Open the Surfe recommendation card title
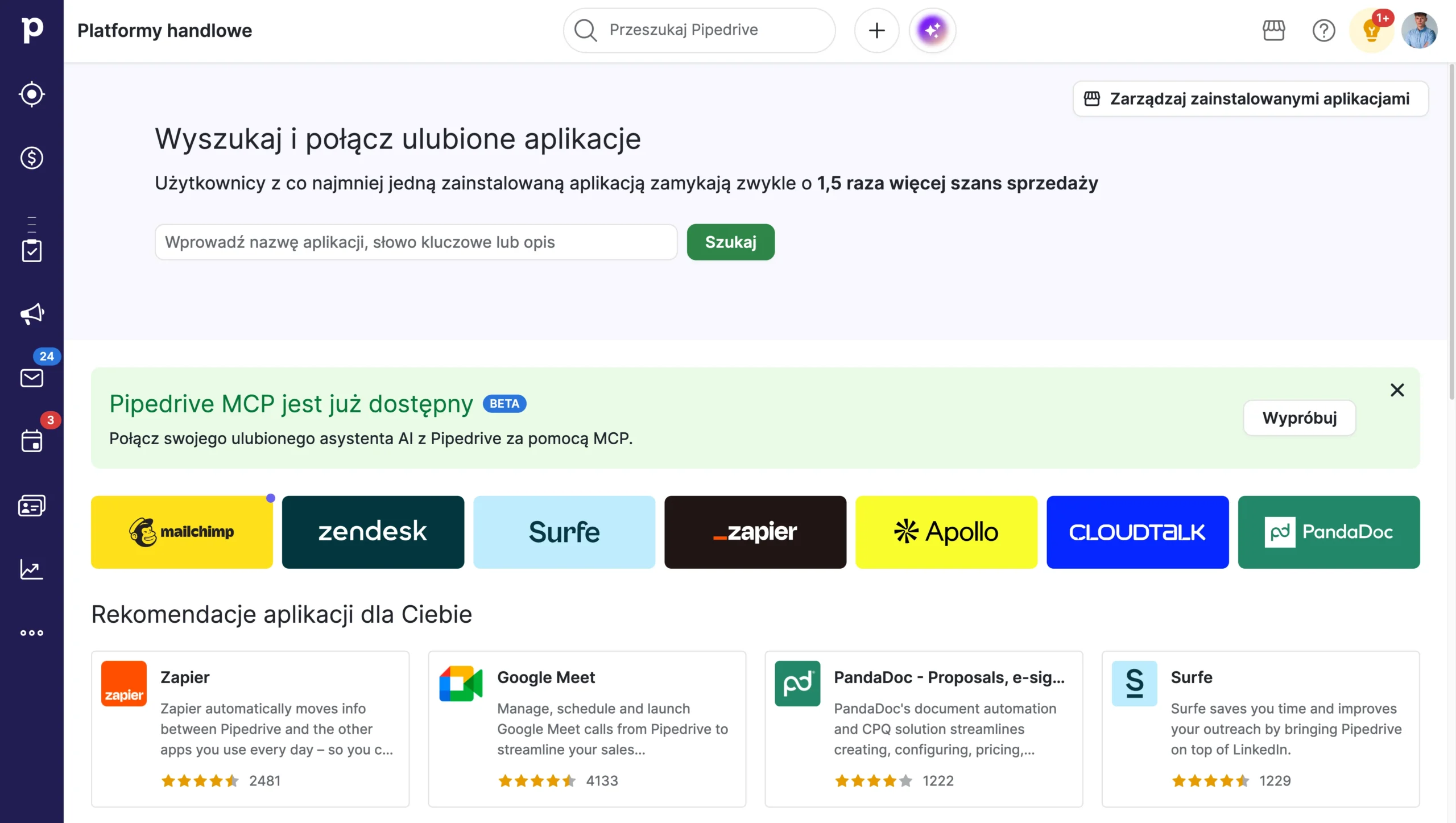This screenshot has width=1456, height=823. coord(1192,677)
